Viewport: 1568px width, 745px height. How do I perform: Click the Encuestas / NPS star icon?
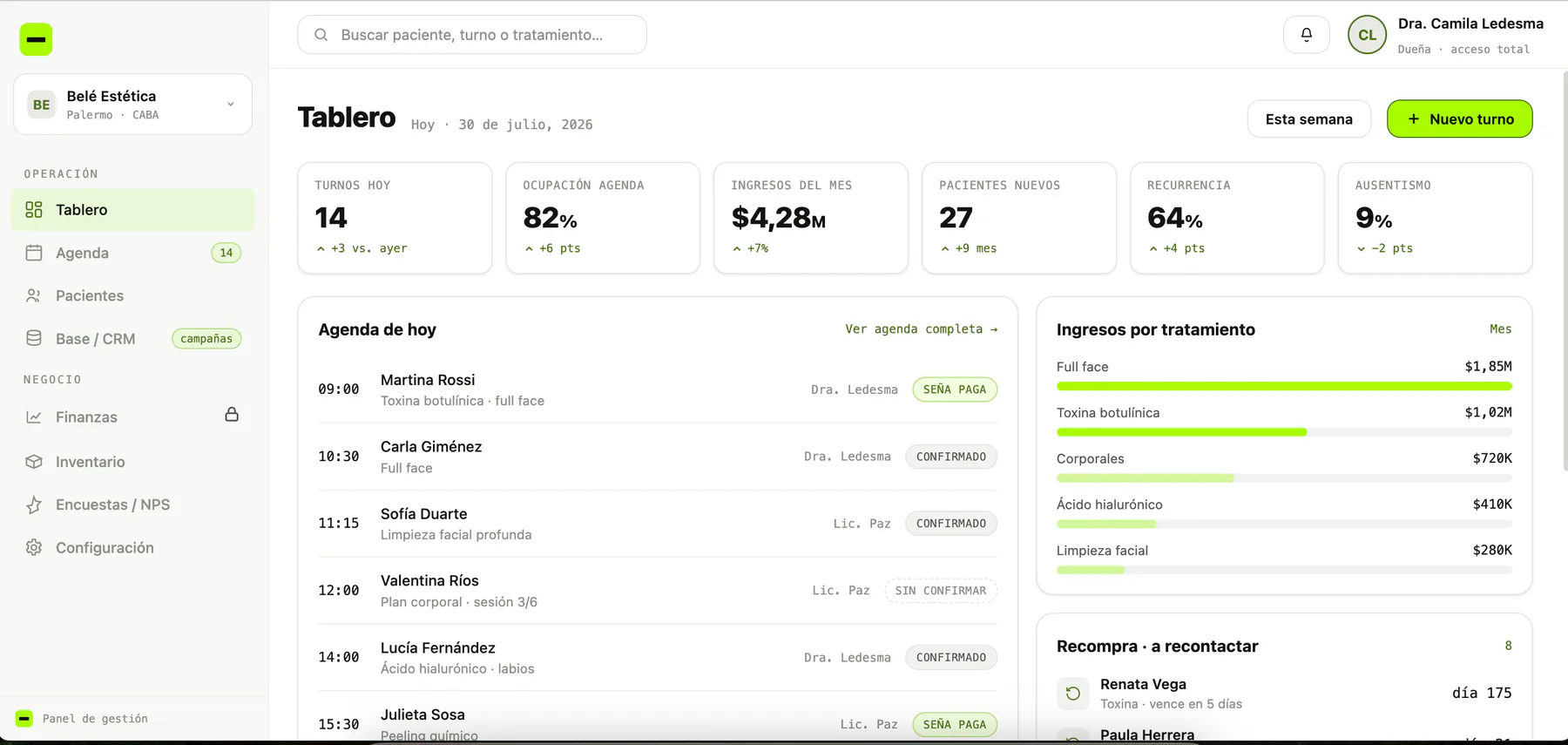click(x=34, y=505)
